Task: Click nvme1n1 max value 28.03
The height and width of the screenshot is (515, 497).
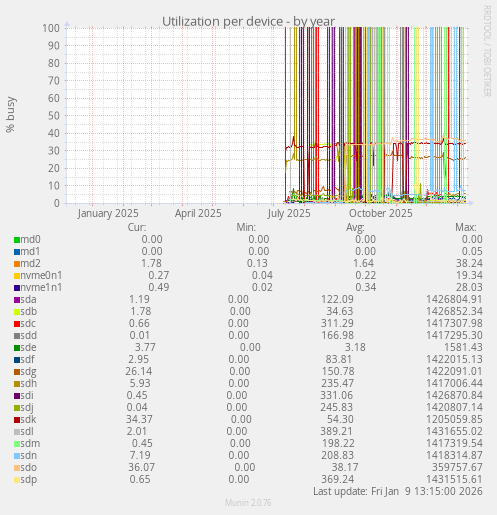Action: (x=469, y=287)
